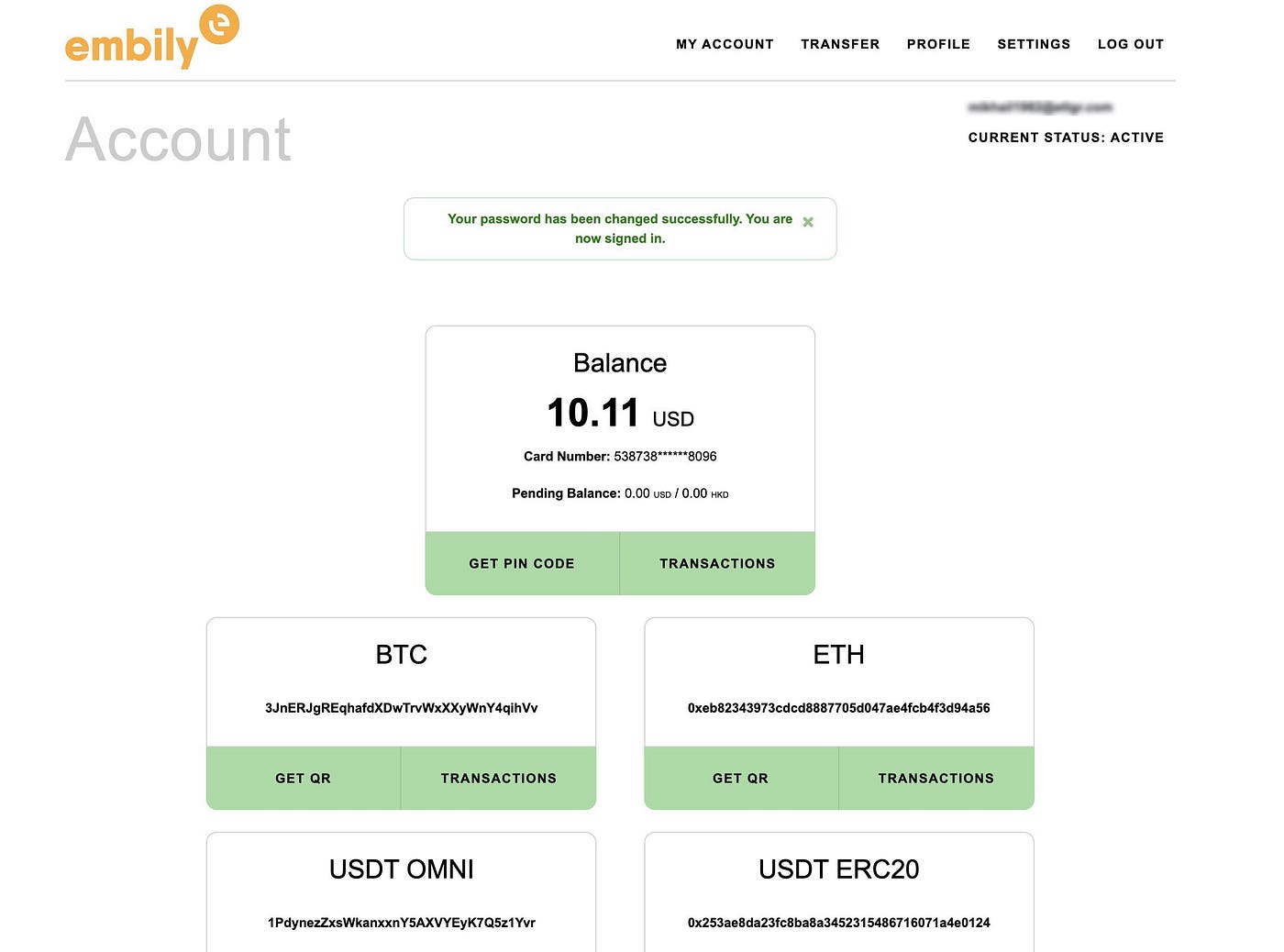1284x952 pixels.
Task: Click the CURRENT STATUS: ACTIVE label
Action: coord(1066,138)
